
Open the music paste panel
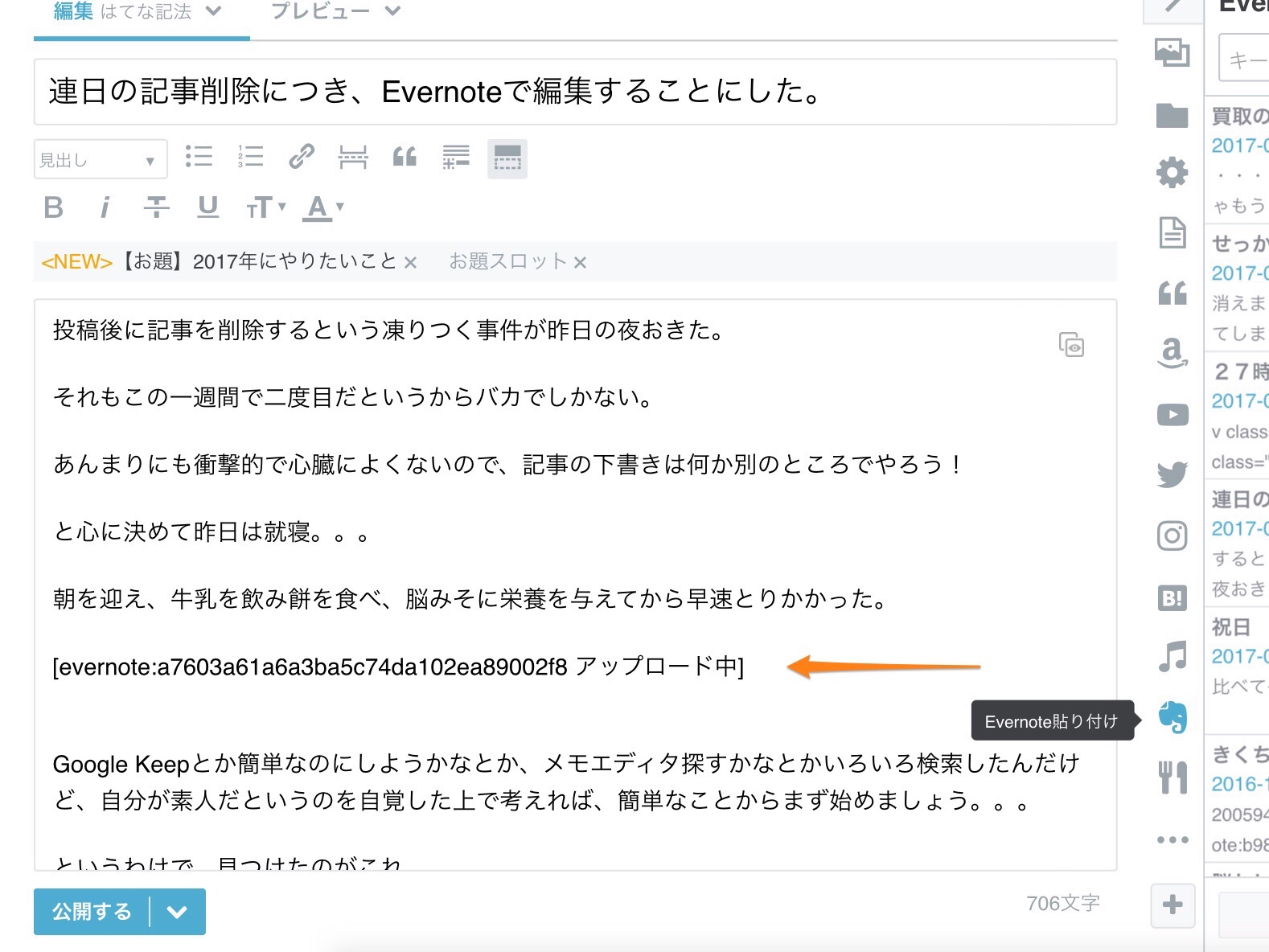pyautogui.click(x=1172, y=656)
